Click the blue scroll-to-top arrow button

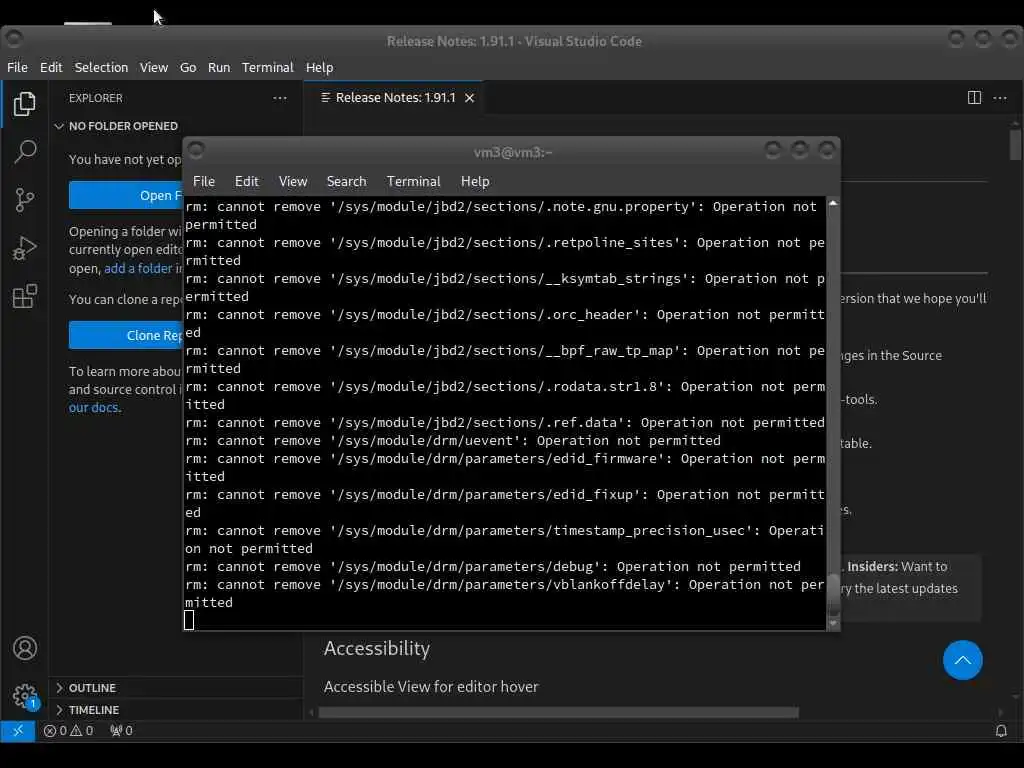click(962, 660)
